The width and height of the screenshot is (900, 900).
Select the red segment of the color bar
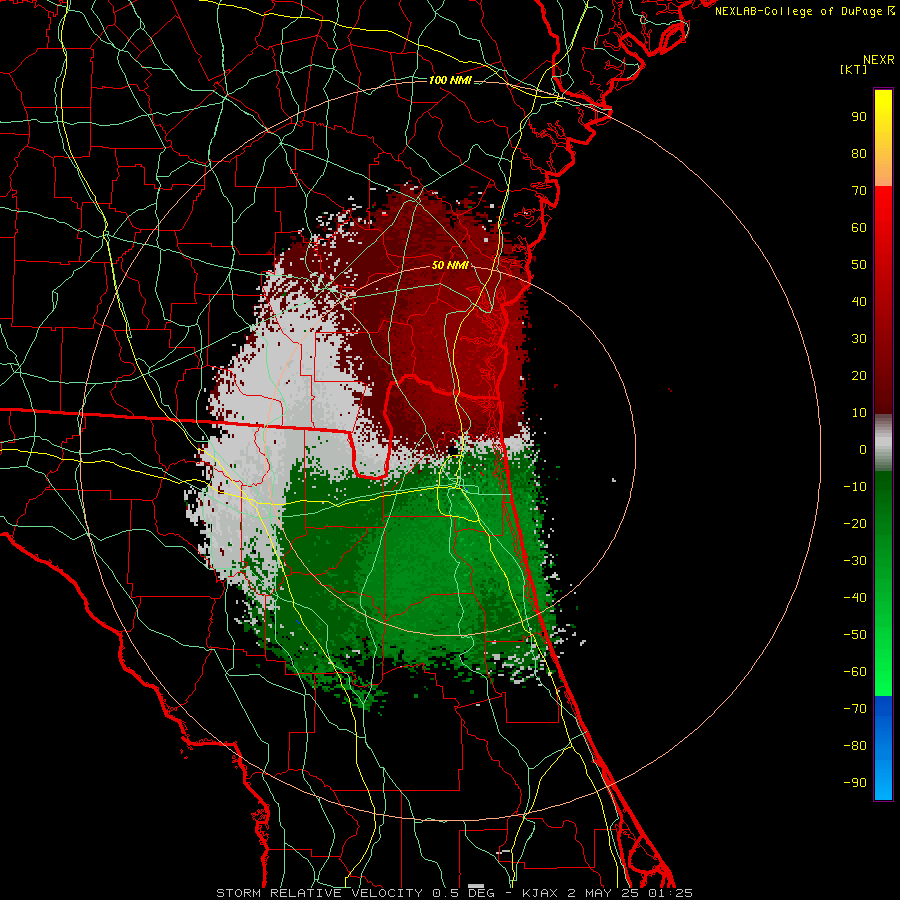[x=883, y=300]
